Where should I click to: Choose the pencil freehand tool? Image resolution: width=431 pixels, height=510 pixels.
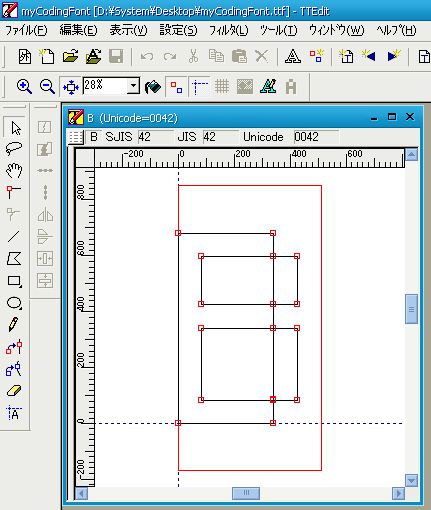13,325
